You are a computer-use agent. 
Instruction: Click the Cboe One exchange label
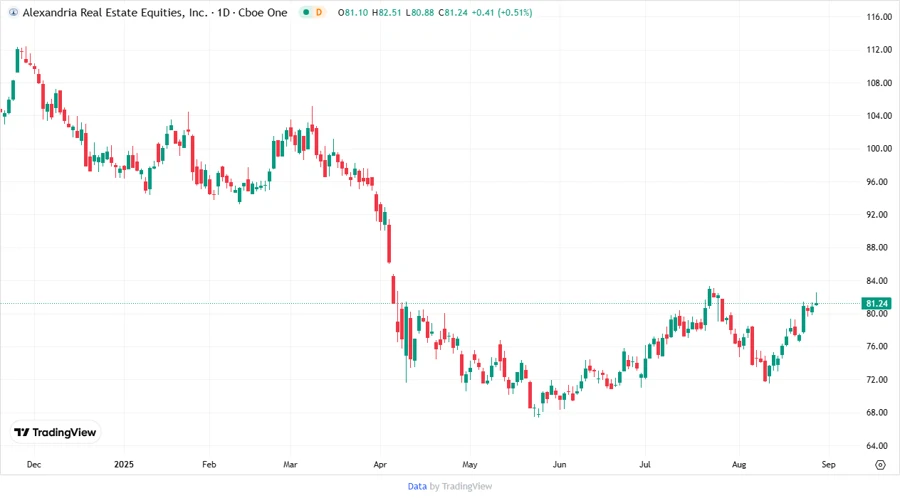click(x=260, y=12)
